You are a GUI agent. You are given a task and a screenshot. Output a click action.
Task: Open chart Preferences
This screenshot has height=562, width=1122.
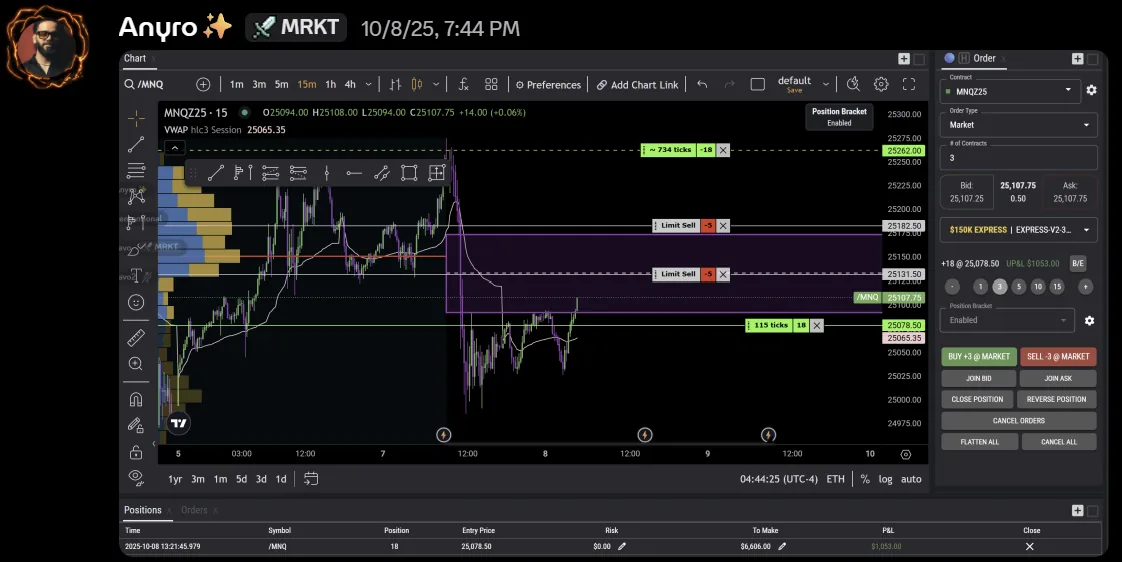548,84
